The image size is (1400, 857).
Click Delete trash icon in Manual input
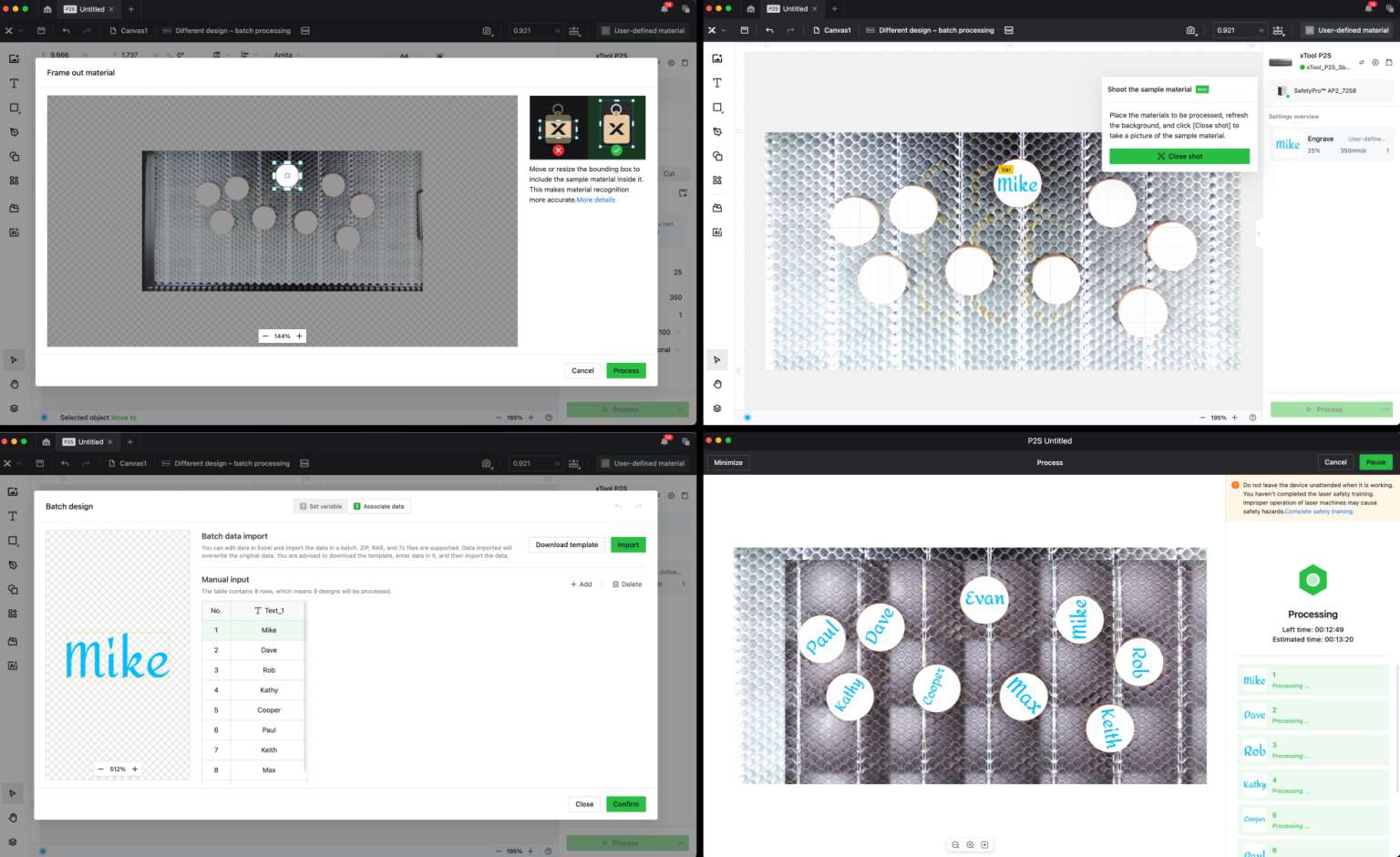[627, 584]
